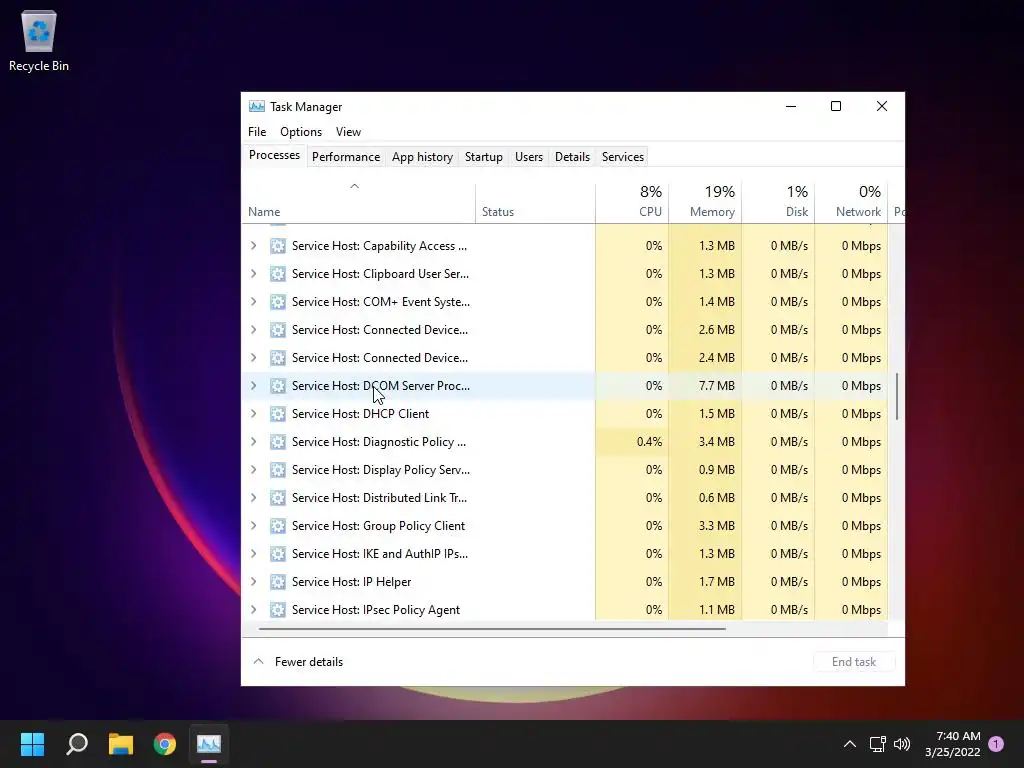This screenshot has height=768, width=1024.
Task: Click gear icon of IP Helper row
Action: 278,582
